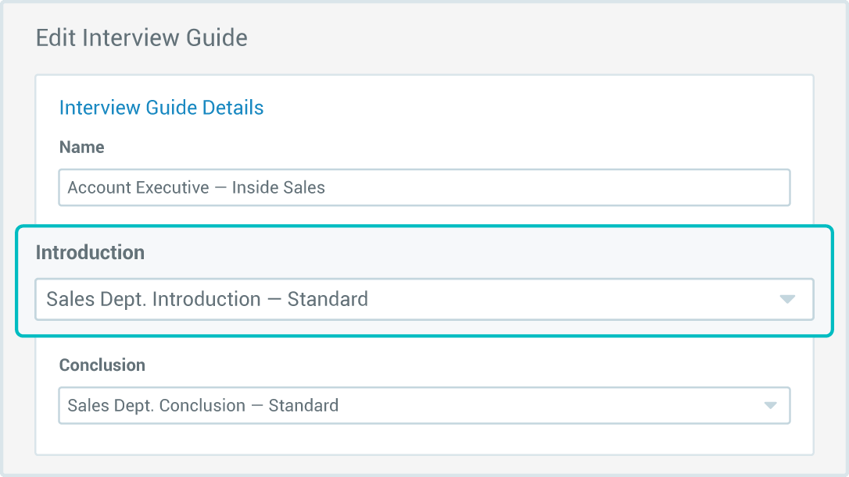Image resolution: width=849 pixels, height=477 pixels.
Task: Select 'Sales Dept. Introduction — Standard' value text
Action: pos(207,299)
